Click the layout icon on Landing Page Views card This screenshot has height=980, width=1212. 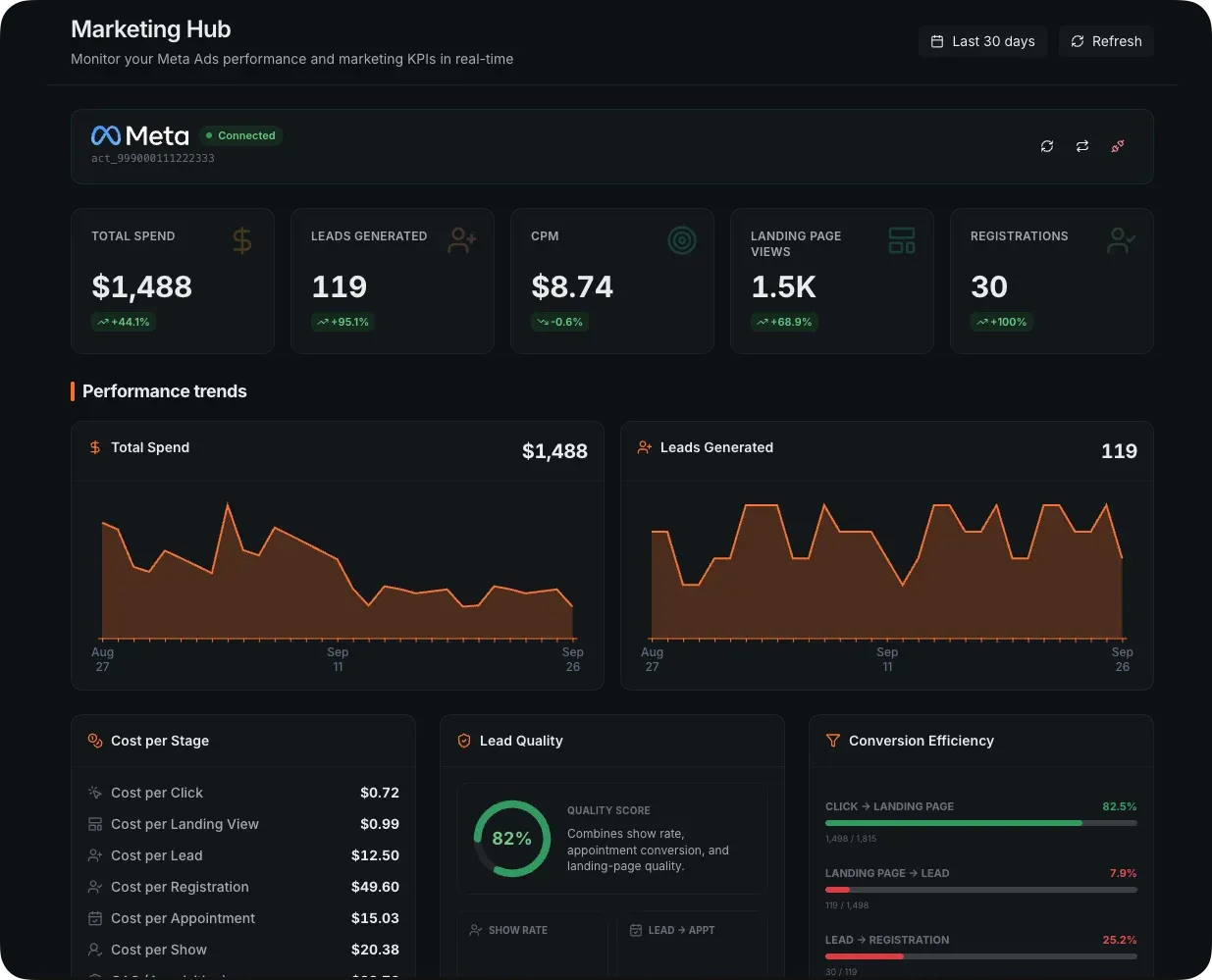[x=902, y=240]
